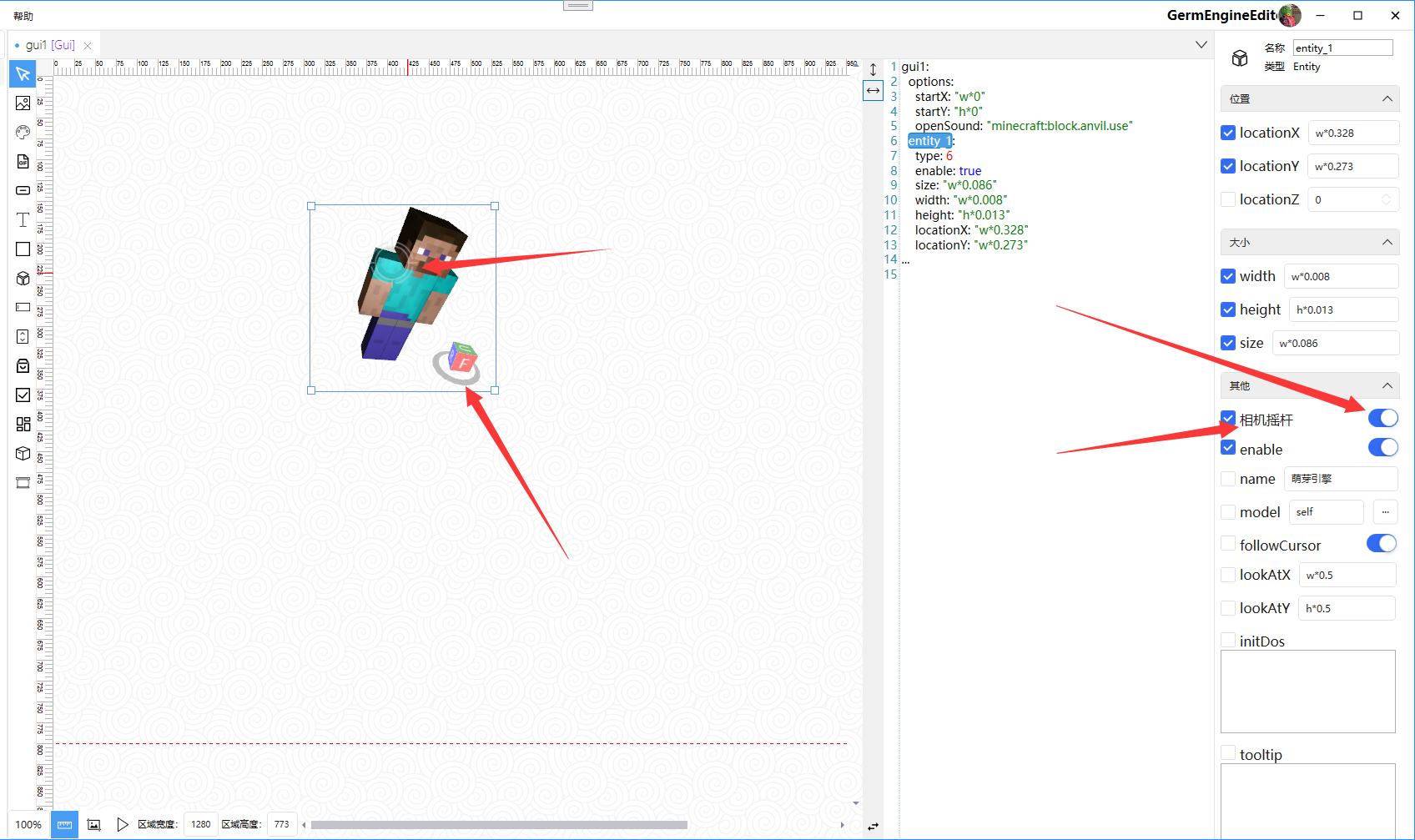Start the GUI preview play button
1415x840 pixels.
[123, 824]
